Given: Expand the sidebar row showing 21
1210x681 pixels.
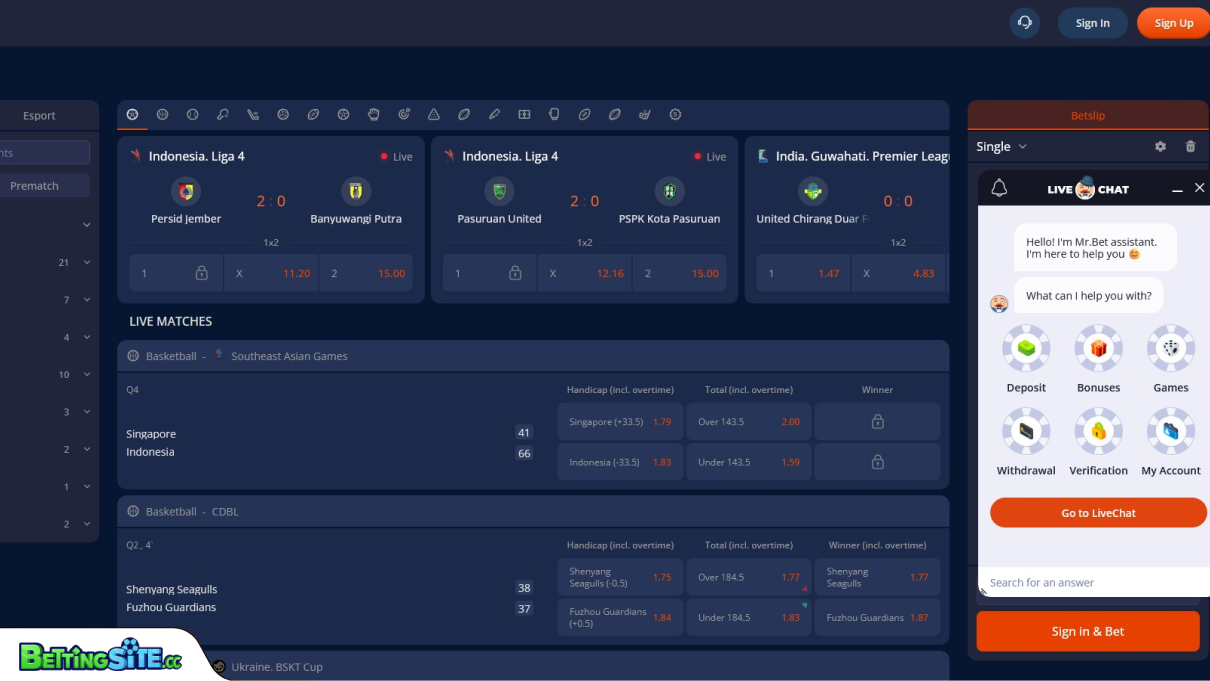Looking at the screenshot, I should (x=86, y=263).
